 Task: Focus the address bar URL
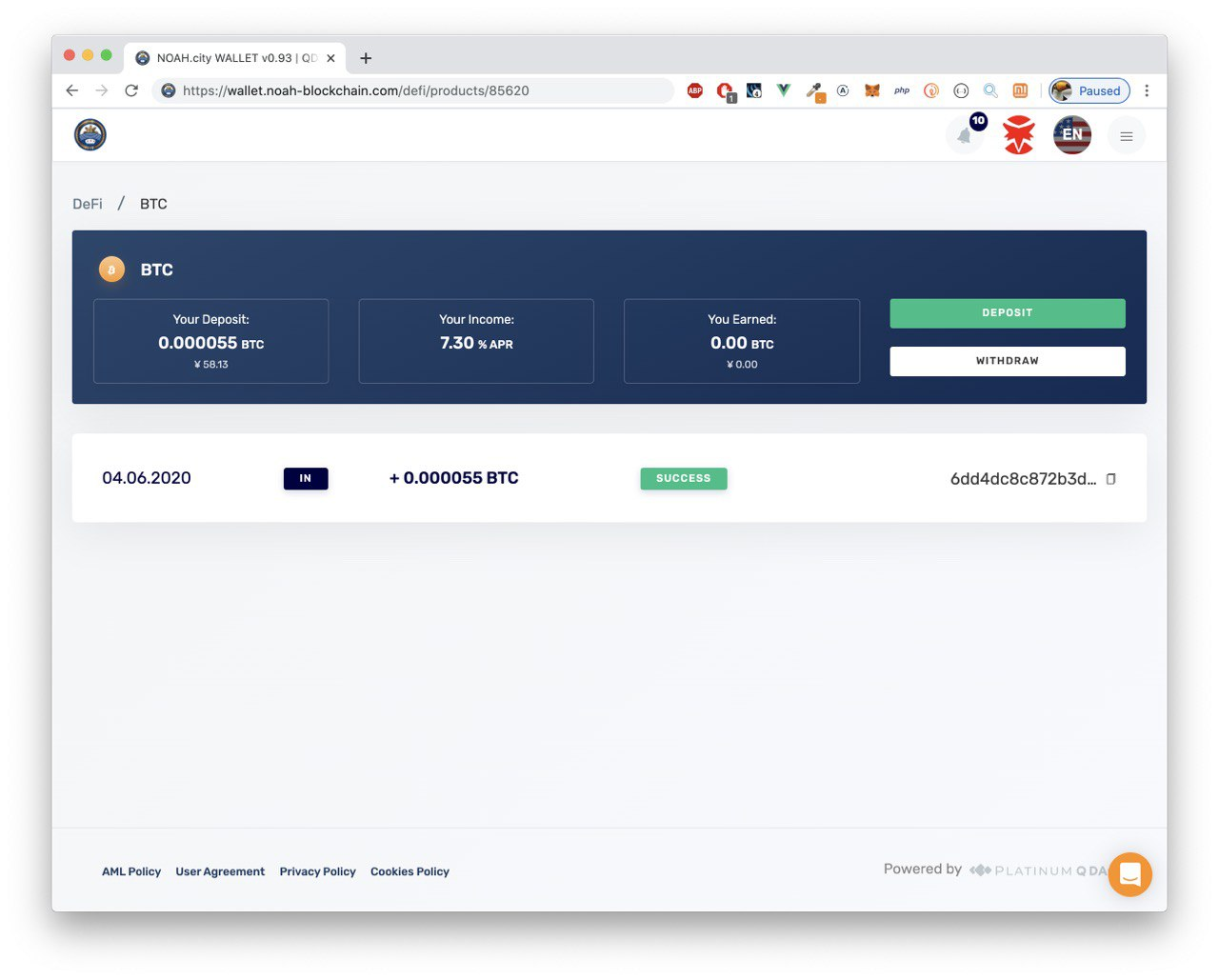point(412,90)
